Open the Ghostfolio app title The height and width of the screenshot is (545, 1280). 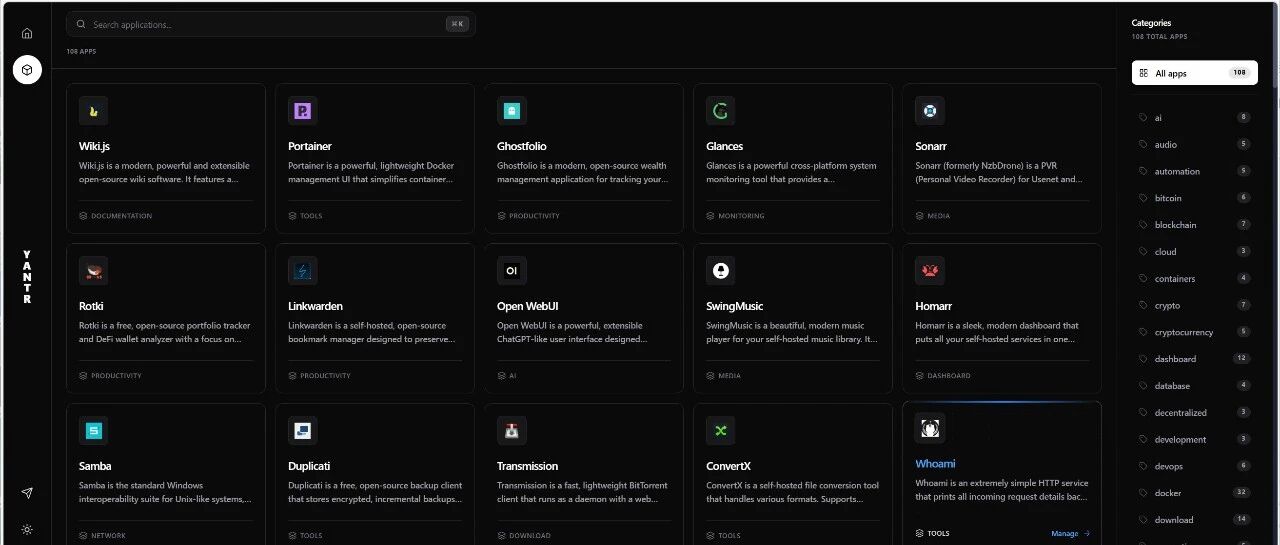pos(522,146)
